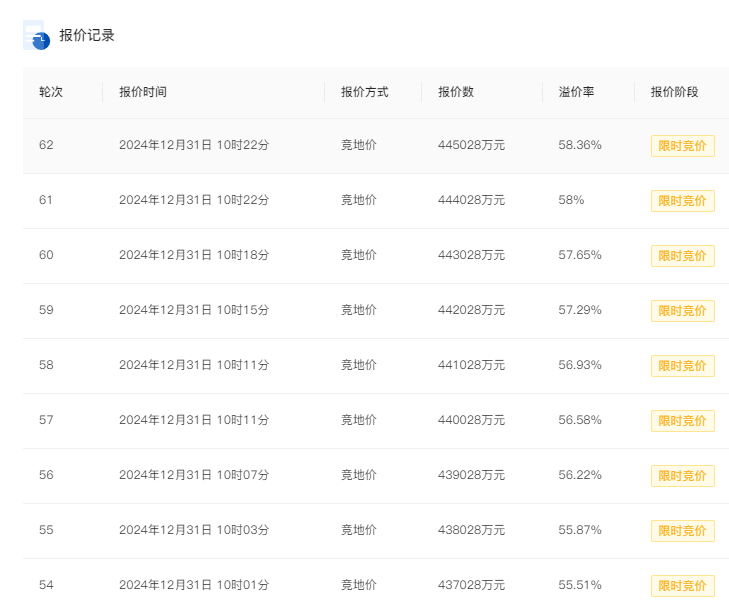
Task: Click the 报价数 column header
Action: pyautogui.click(x=456, y=92)
